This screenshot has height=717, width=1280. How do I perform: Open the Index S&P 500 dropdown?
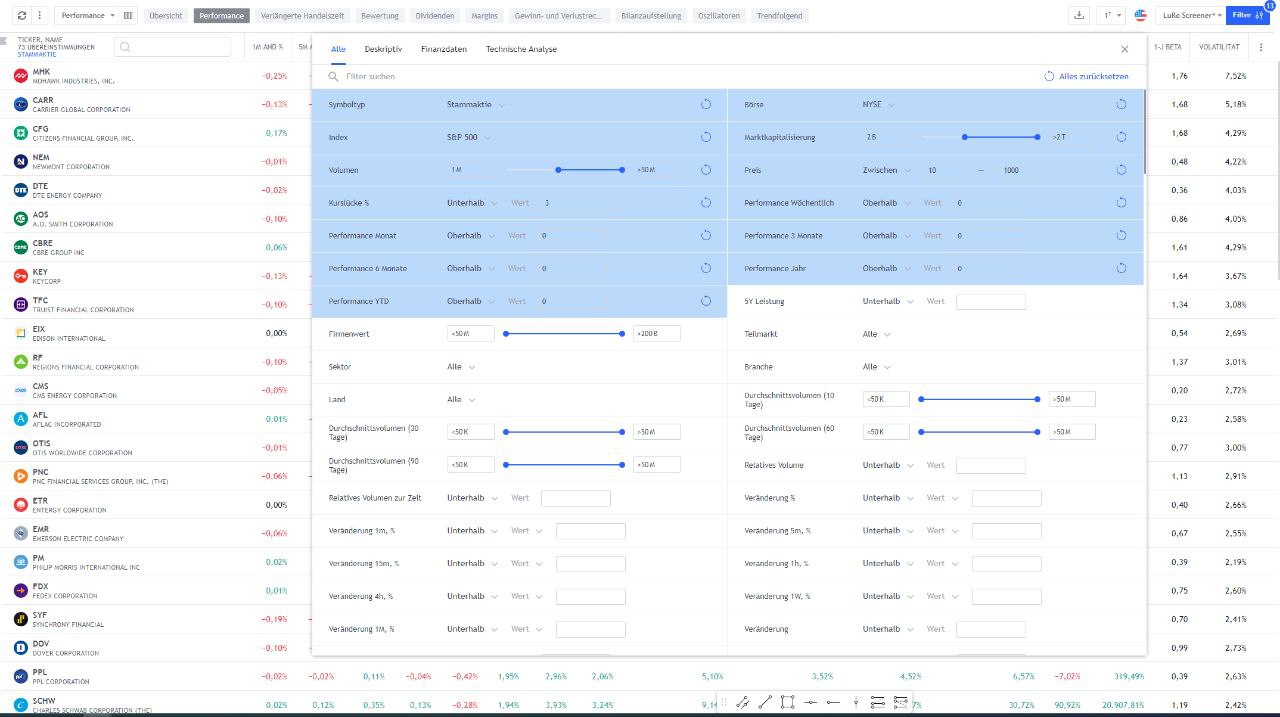pos(468,137)
